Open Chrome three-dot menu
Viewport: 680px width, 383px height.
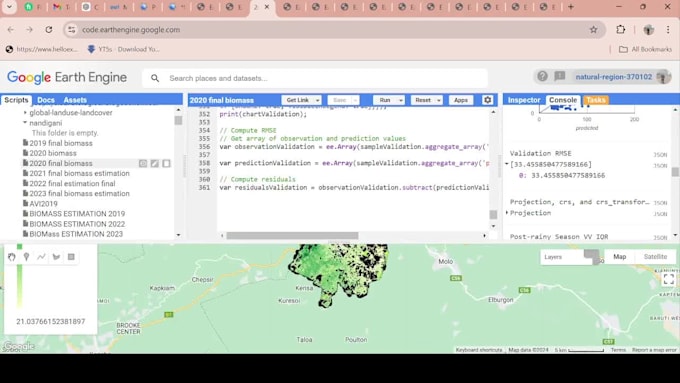tap(668, 29)
